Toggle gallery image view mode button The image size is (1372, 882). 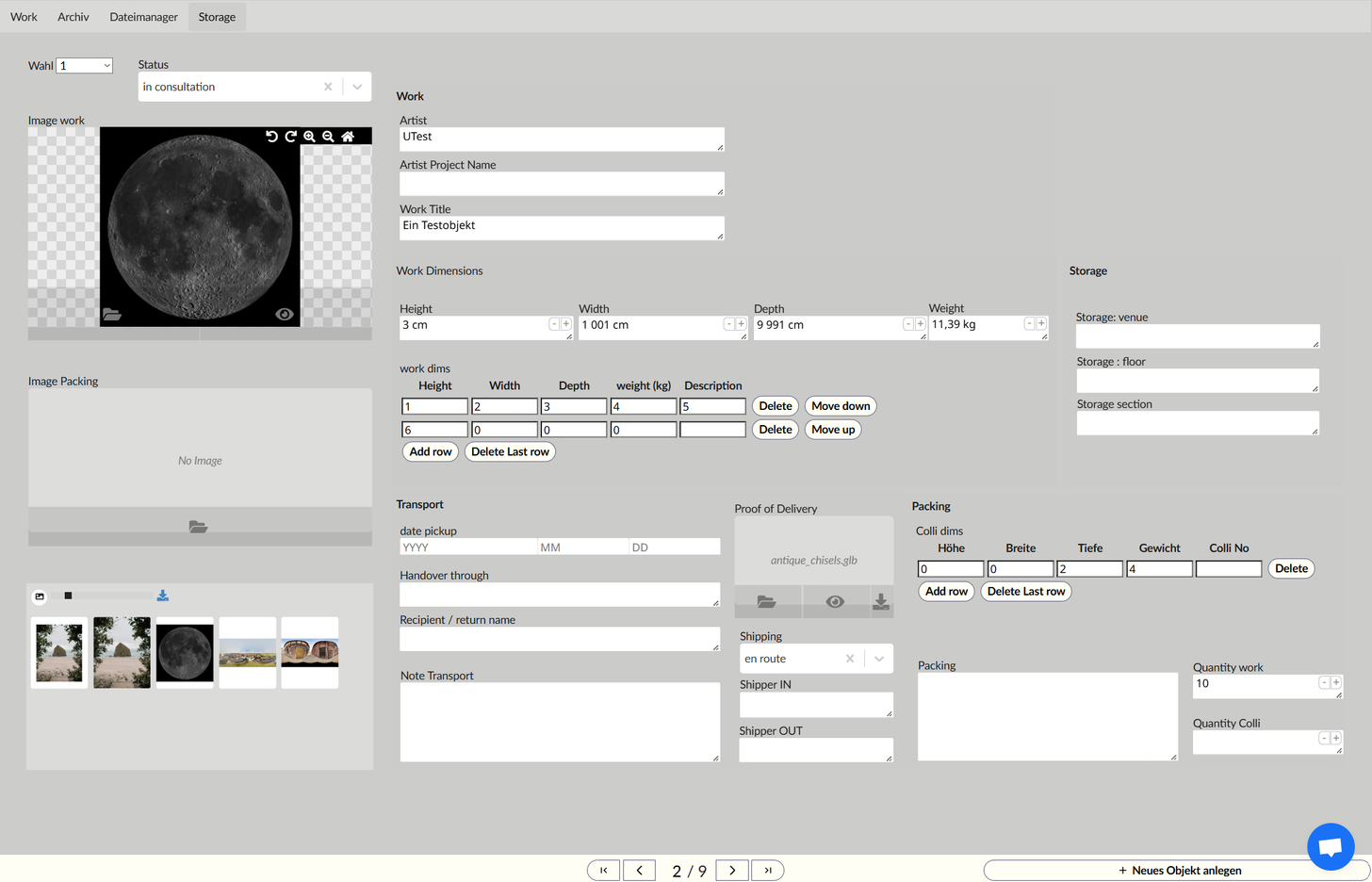tap(40, 596)
